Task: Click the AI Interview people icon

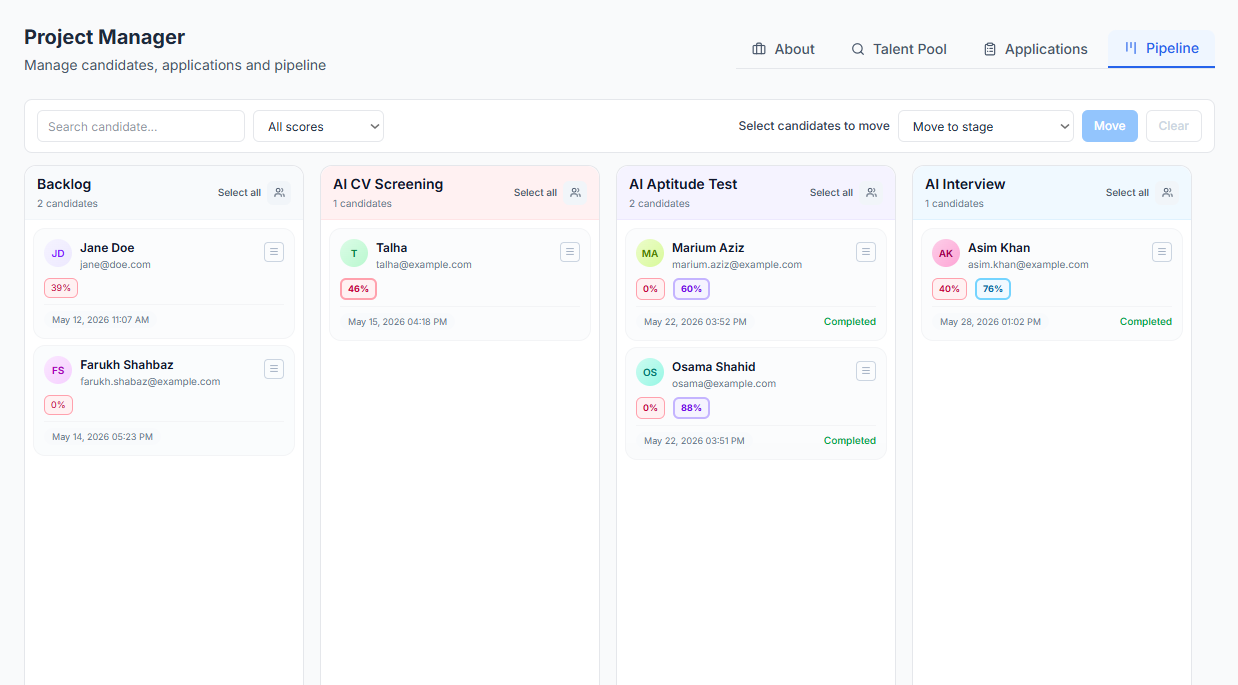Action: (1167, 193)
